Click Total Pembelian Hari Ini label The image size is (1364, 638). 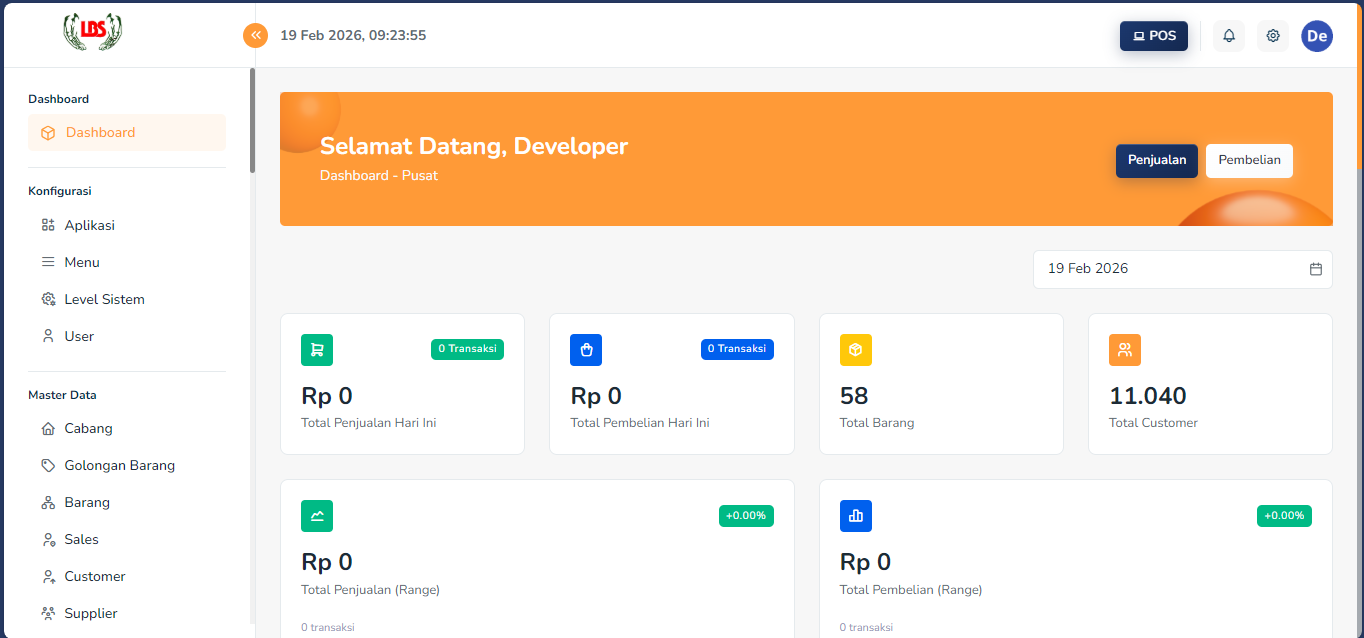point(640,423)
